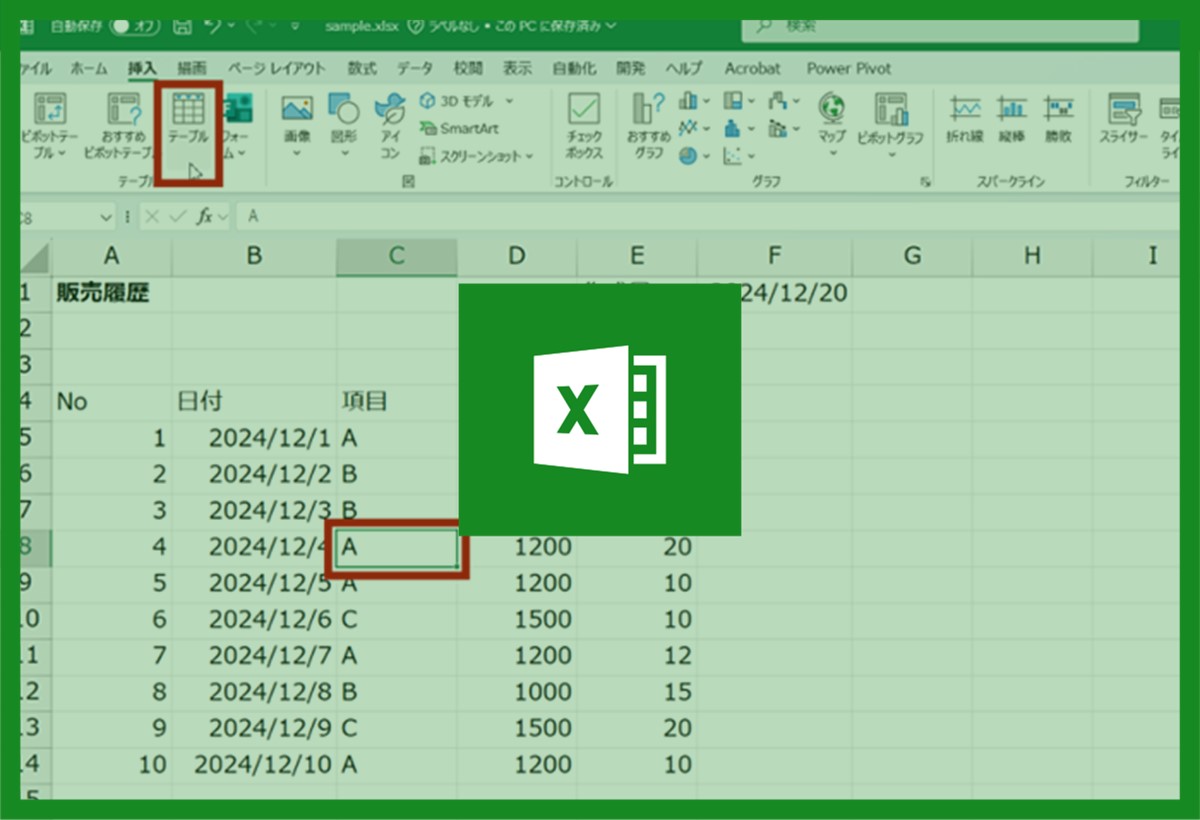Click the 検索 search box

click(x=940, y=26)
